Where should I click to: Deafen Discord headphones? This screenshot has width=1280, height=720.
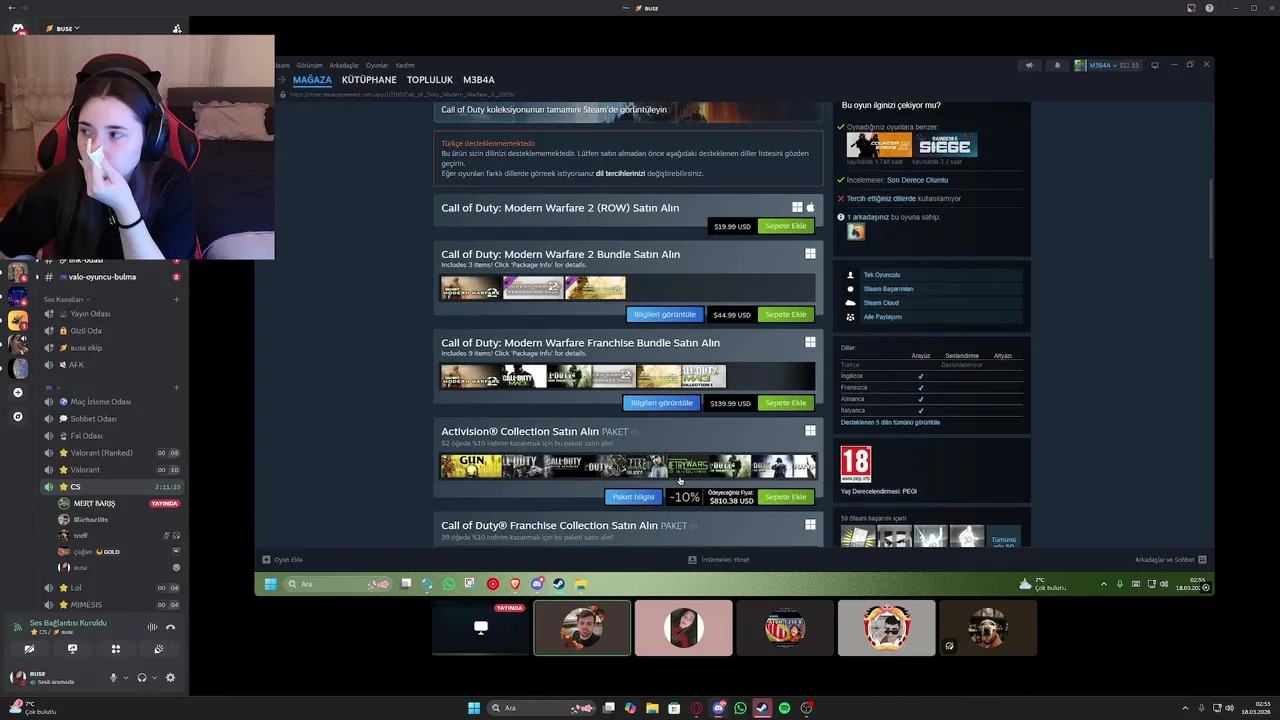coord(142,678)
